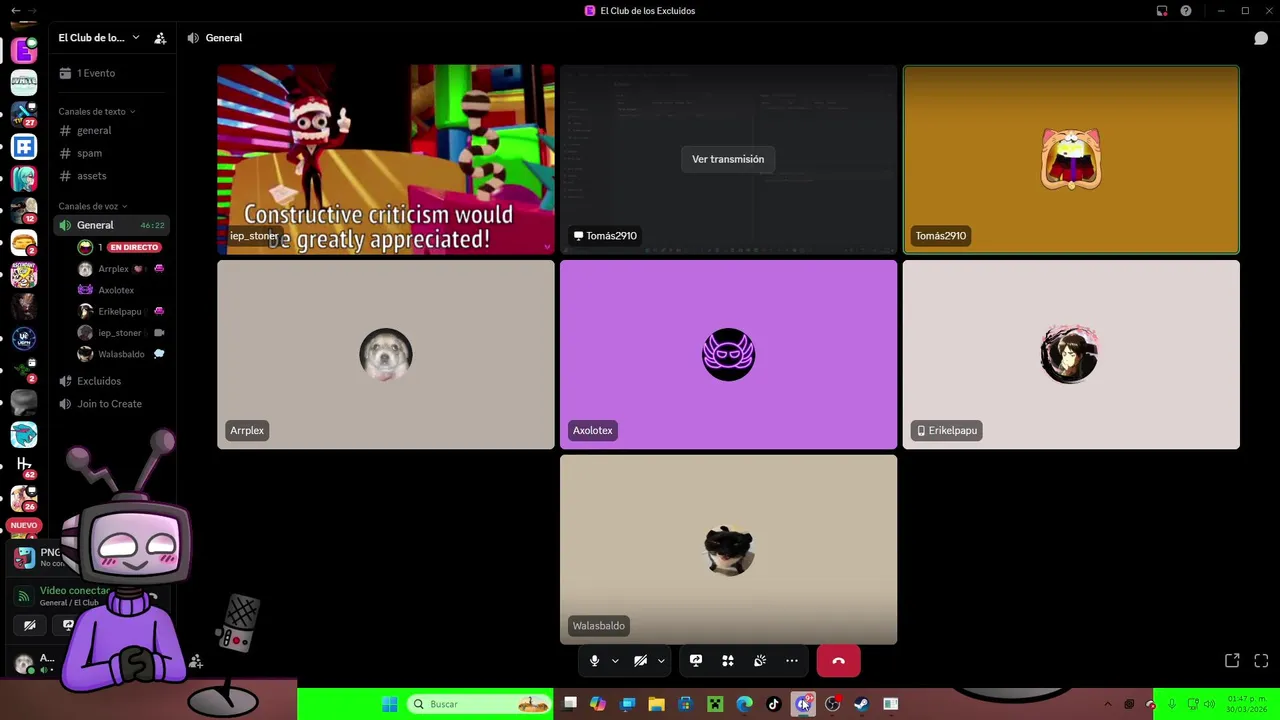
Task: Open the Help icon in title bar
Action: click(x=1186, y=11)
